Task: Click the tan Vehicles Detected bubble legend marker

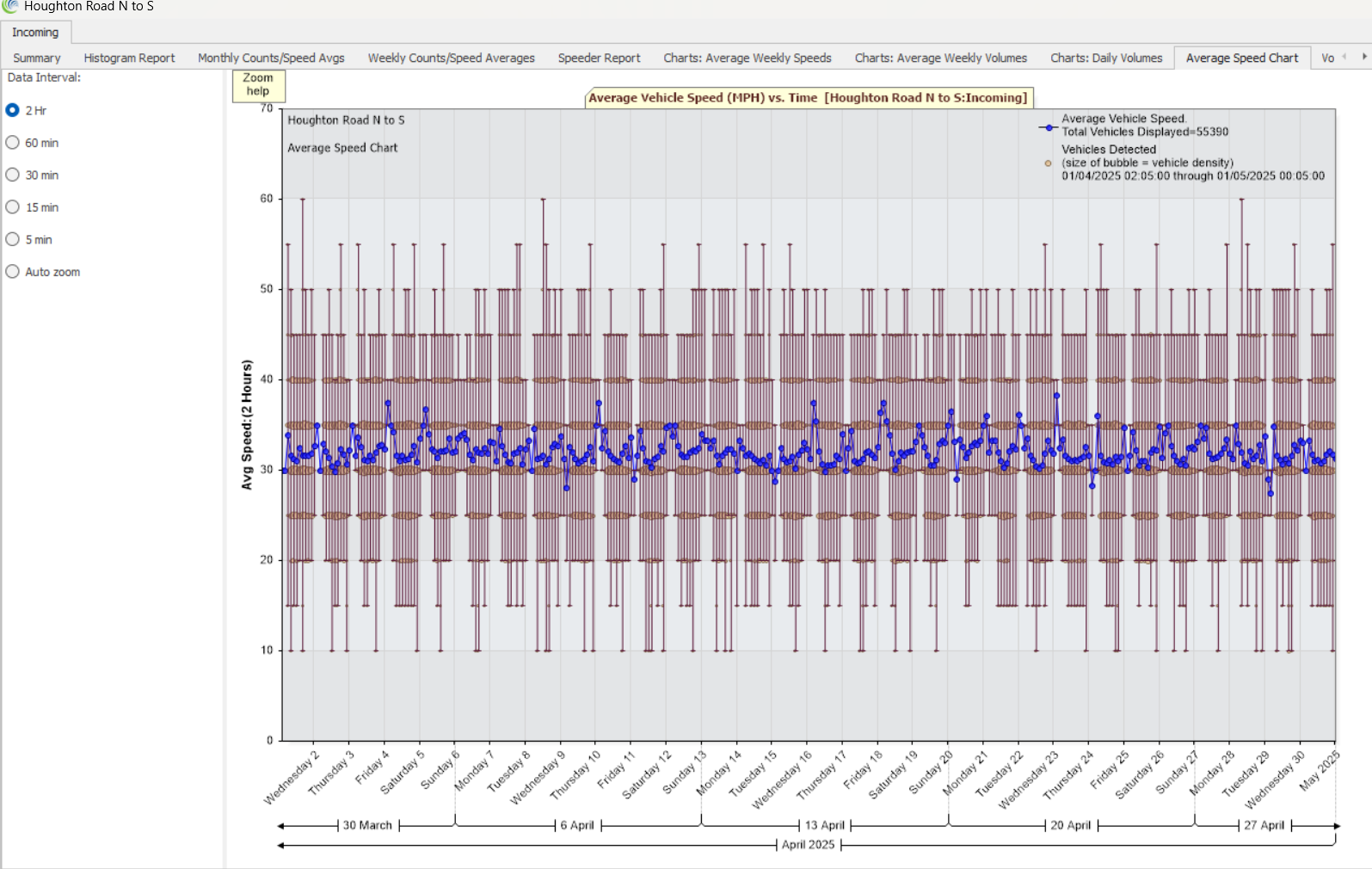Action: [x=1048, y=163]
